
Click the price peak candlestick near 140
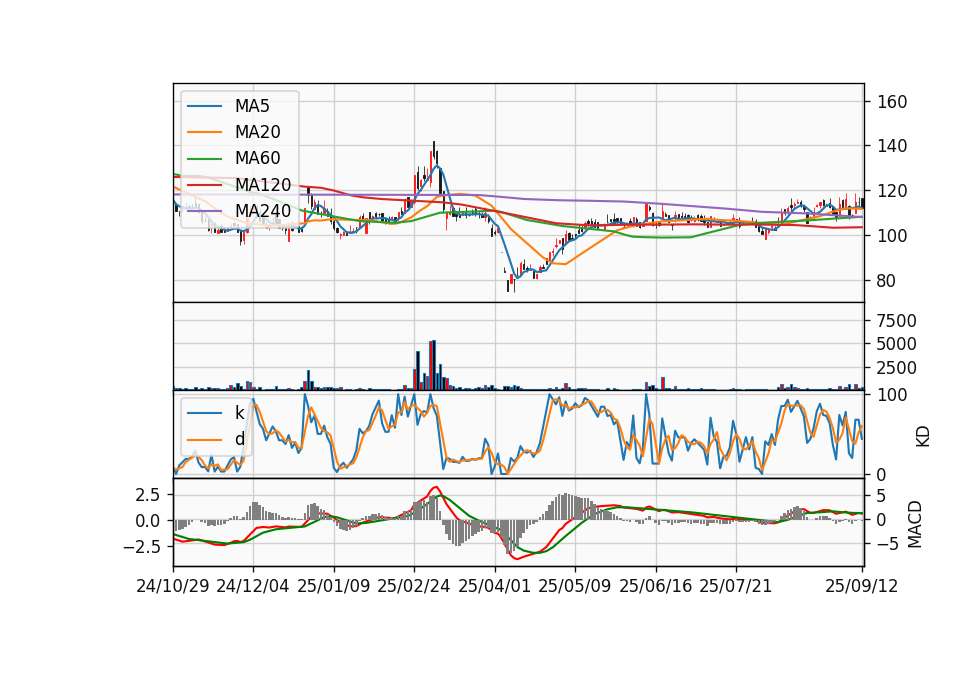click(434, 151)
